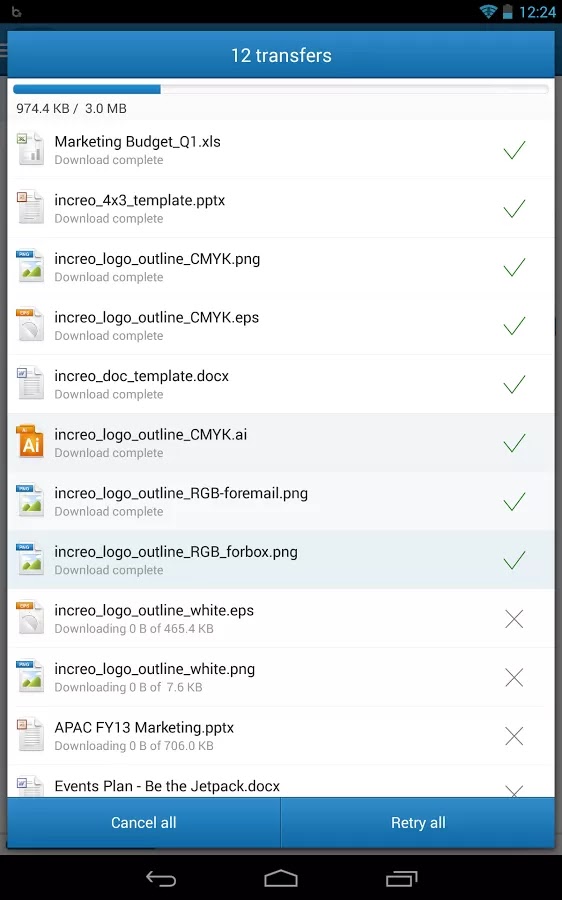Click the EPS icon for increo_logo_outline_CMYK.eps
Screen dimensions: 562x900
(x=30, y=324)
